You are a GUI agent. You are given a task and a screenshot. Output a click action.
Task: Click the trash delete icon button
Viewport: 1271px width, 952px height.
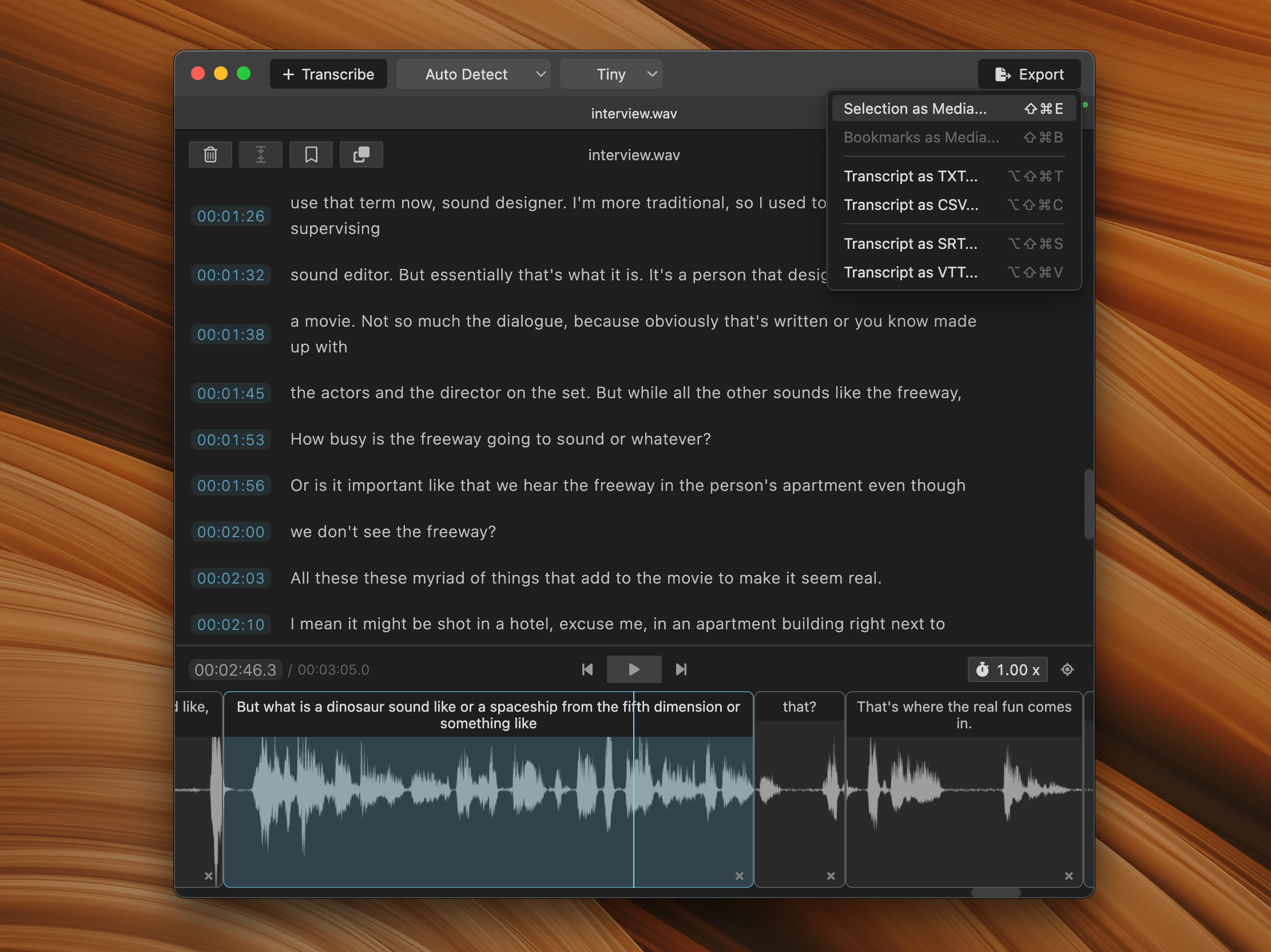click(210, 154)
